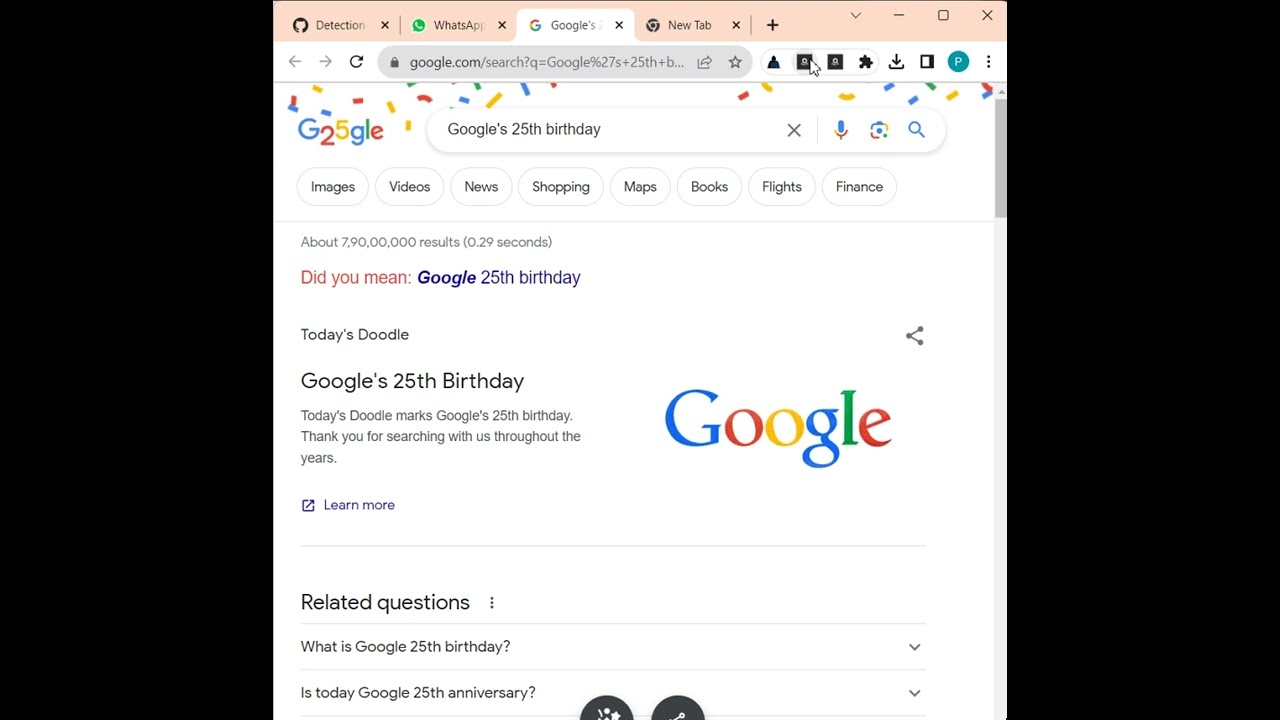Click "Google 25th birthday" suggestion link
This screenshot has width=1280, height=720.
pos(498,278)
